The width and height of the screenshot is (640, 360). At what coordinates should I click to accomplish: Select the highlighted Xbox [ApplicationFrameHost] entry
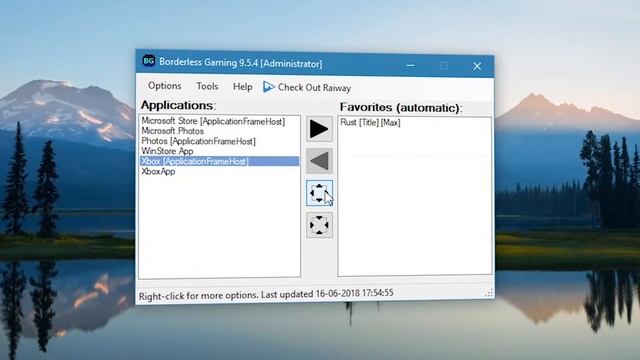point(220,161)
